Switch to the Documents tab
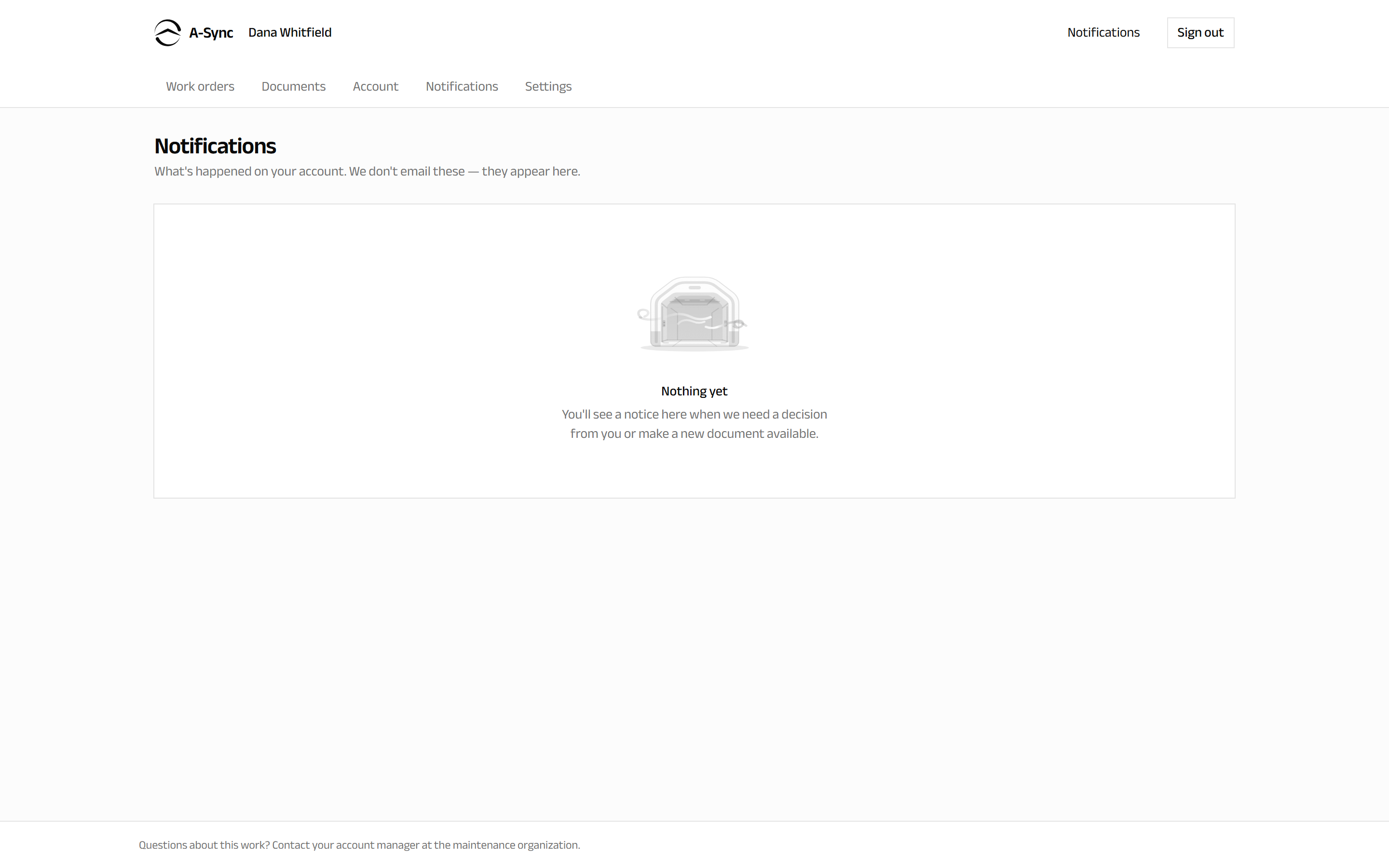1389x868 pixels. pos(293,86)
